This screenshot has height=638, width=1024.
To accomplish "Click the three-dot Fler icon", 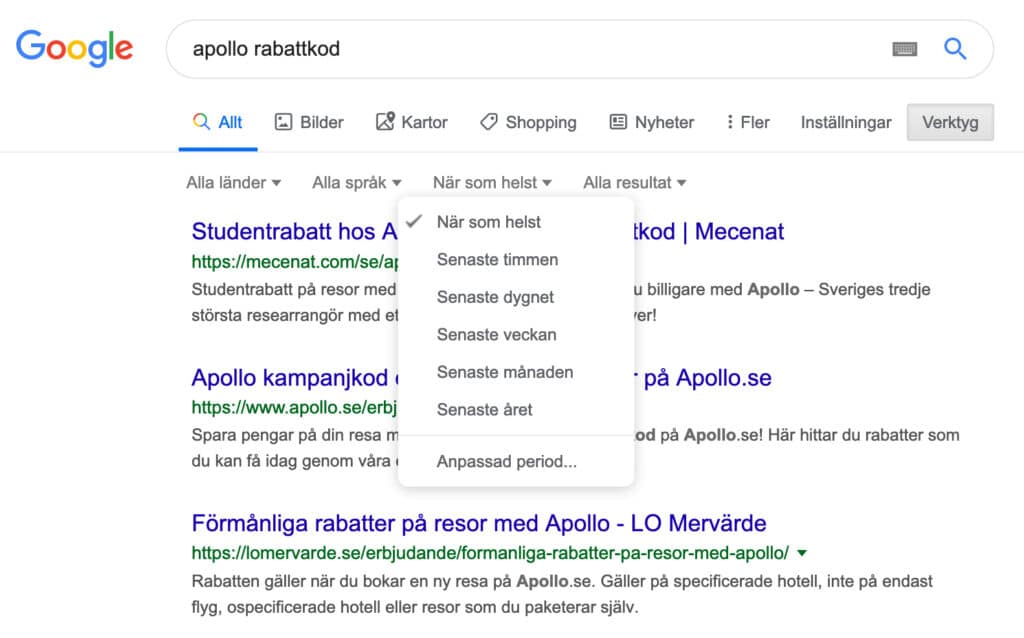I will 729,121.
